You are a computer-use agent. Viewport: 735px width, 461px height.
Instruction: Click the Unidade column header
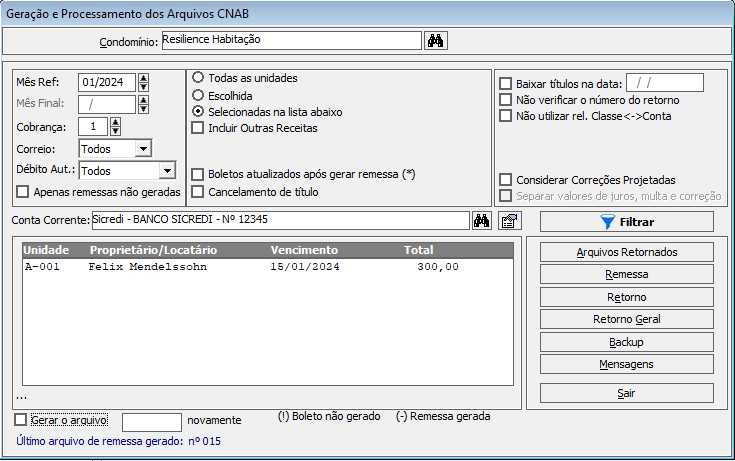pos(46,250)
